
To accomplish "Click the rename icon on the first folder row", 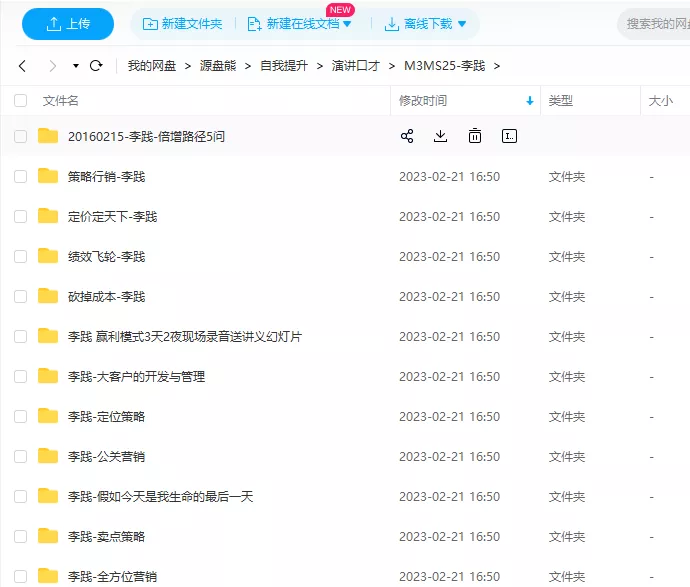I will (x=509, y=136).
